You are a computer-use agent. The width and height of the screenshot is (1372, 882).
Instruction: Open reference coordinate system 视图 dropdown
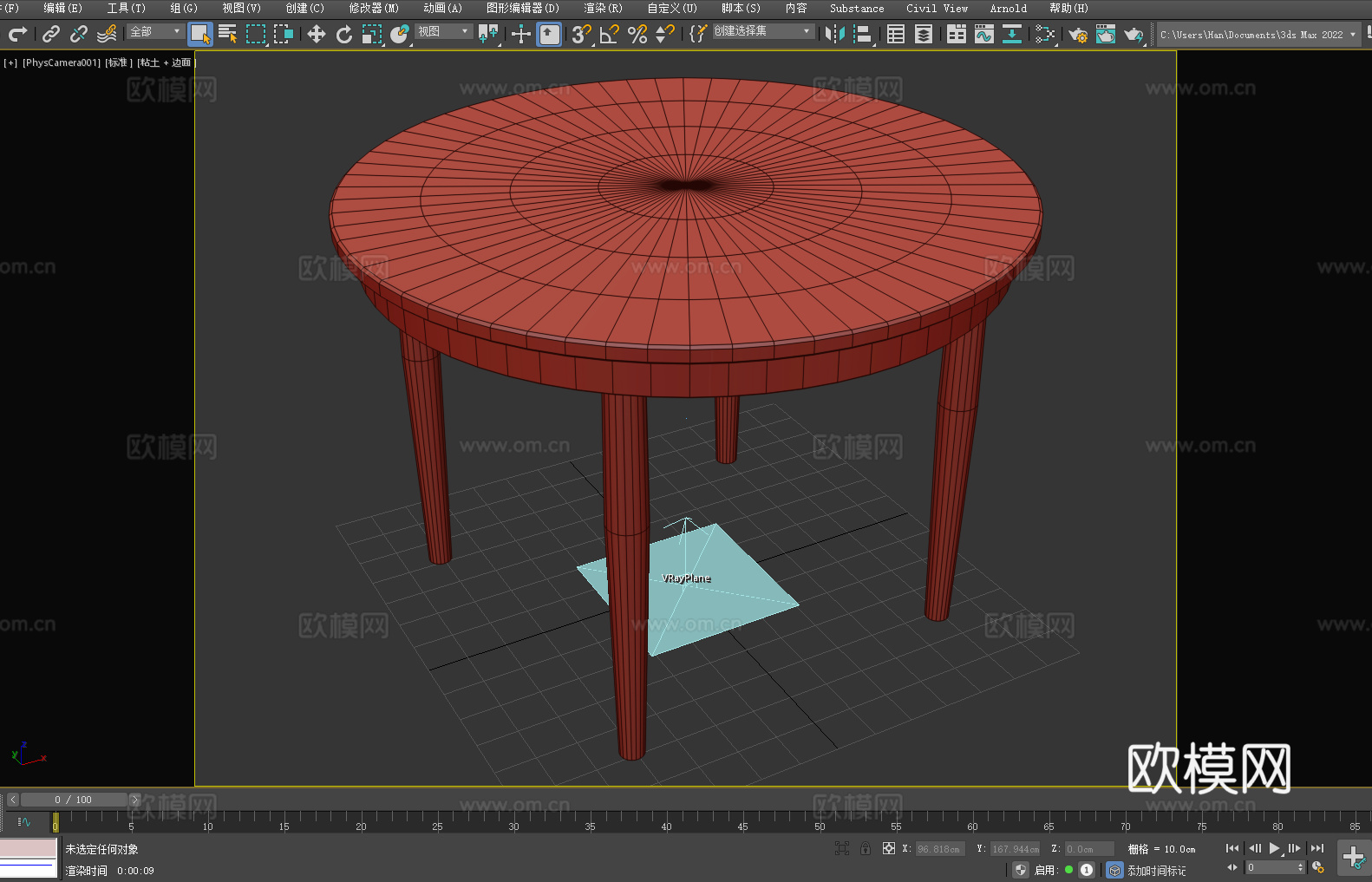(443, 31)
